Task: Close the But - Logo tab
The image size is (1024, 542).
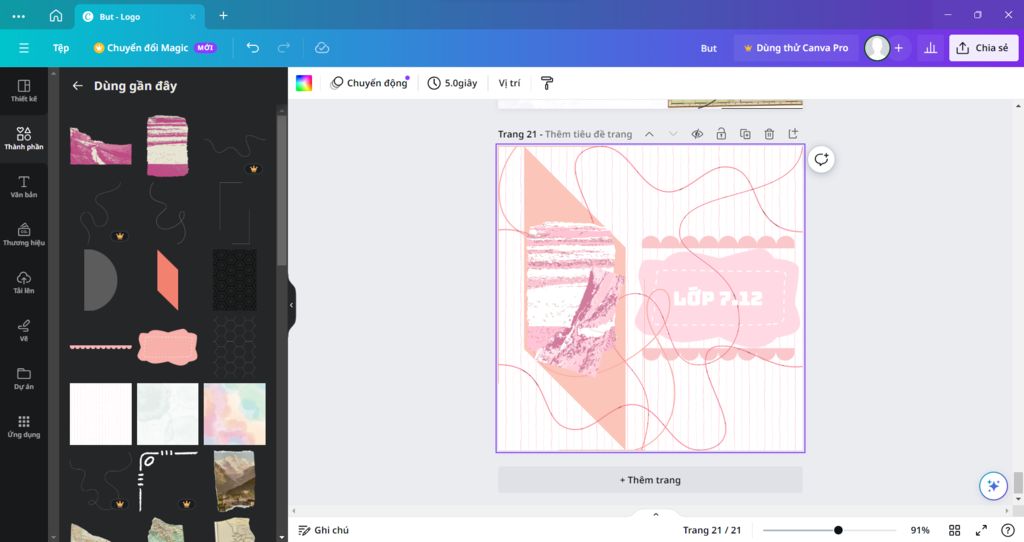Action: (x=193, y=16)
